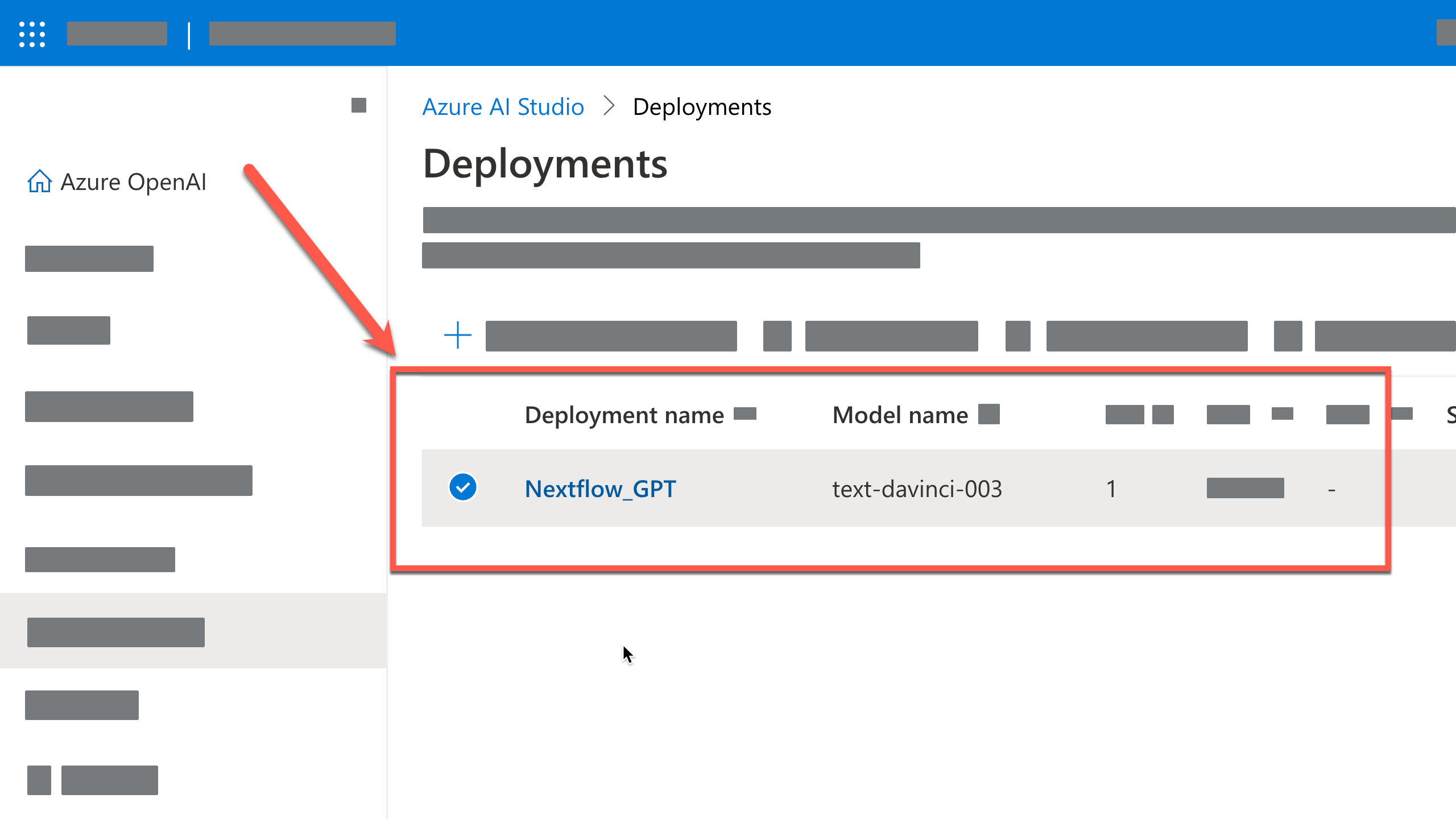1456x819 pixels.
Task: Toggle the Nextflow_GPT row checkmark
Action: tap(463, 487)
